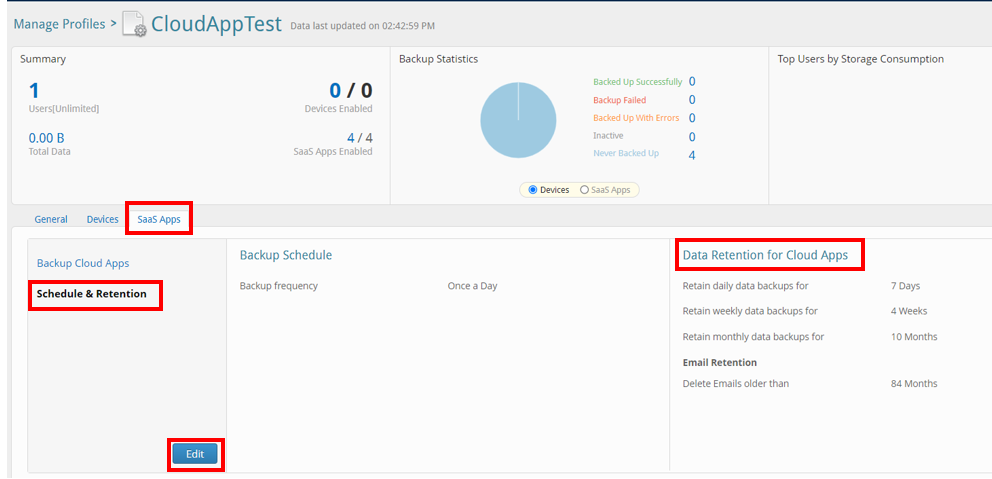
Task: Open Backup Cloud Apps section
Action: click(x=83, y=263)
